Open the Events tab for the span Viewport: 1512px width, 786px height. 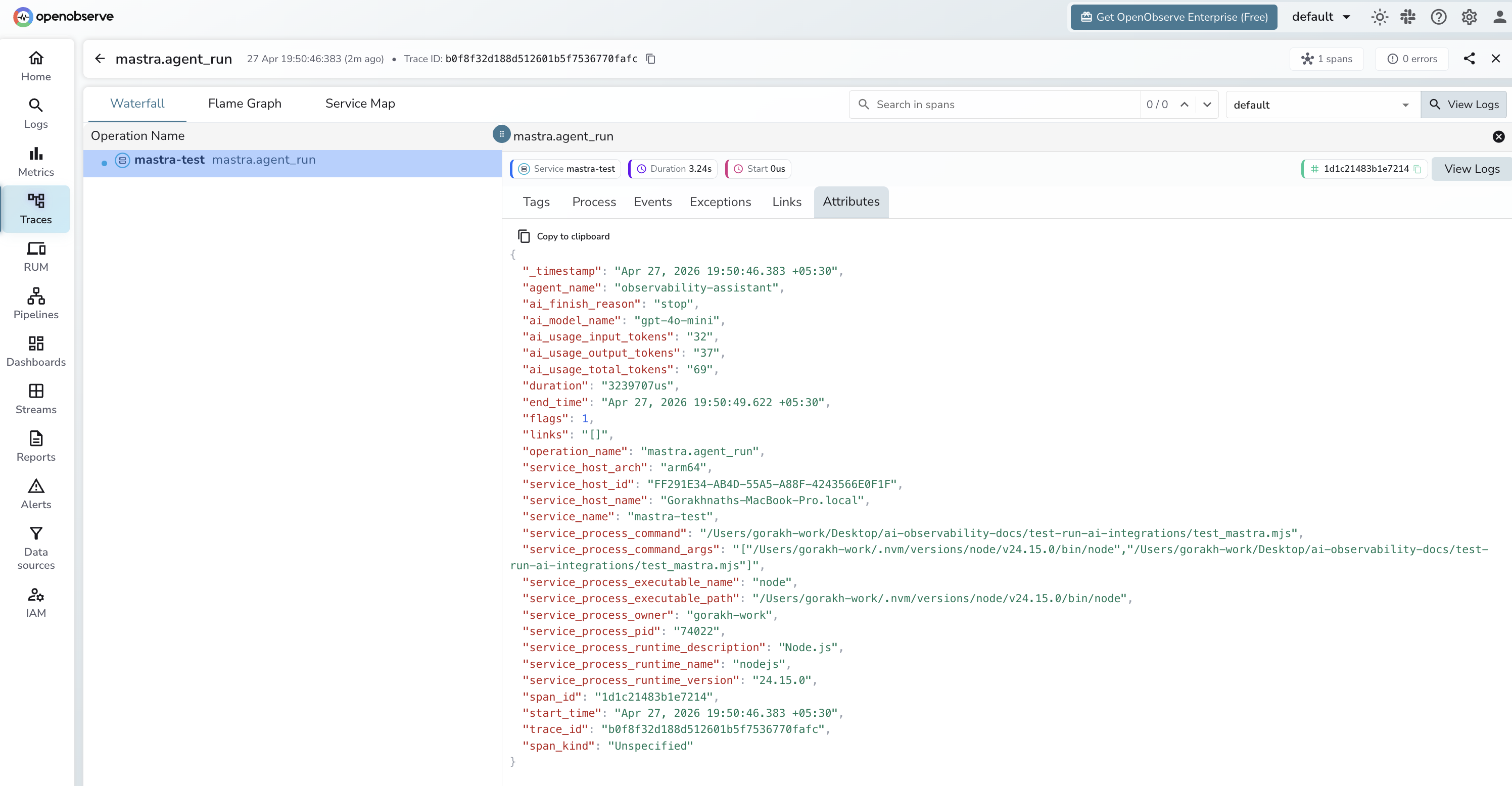653,202
